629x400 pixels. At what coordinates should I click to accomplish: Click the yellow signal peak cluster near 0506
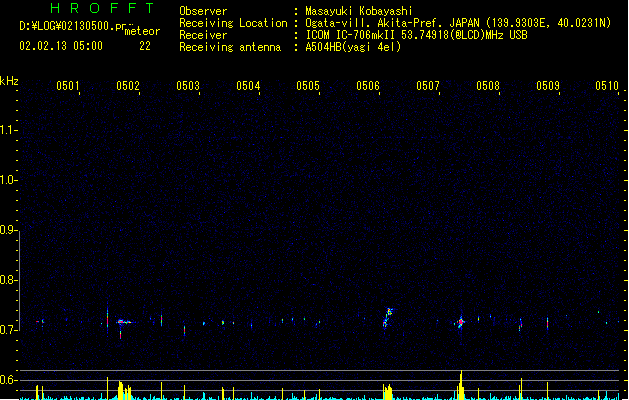coord(388,392)
